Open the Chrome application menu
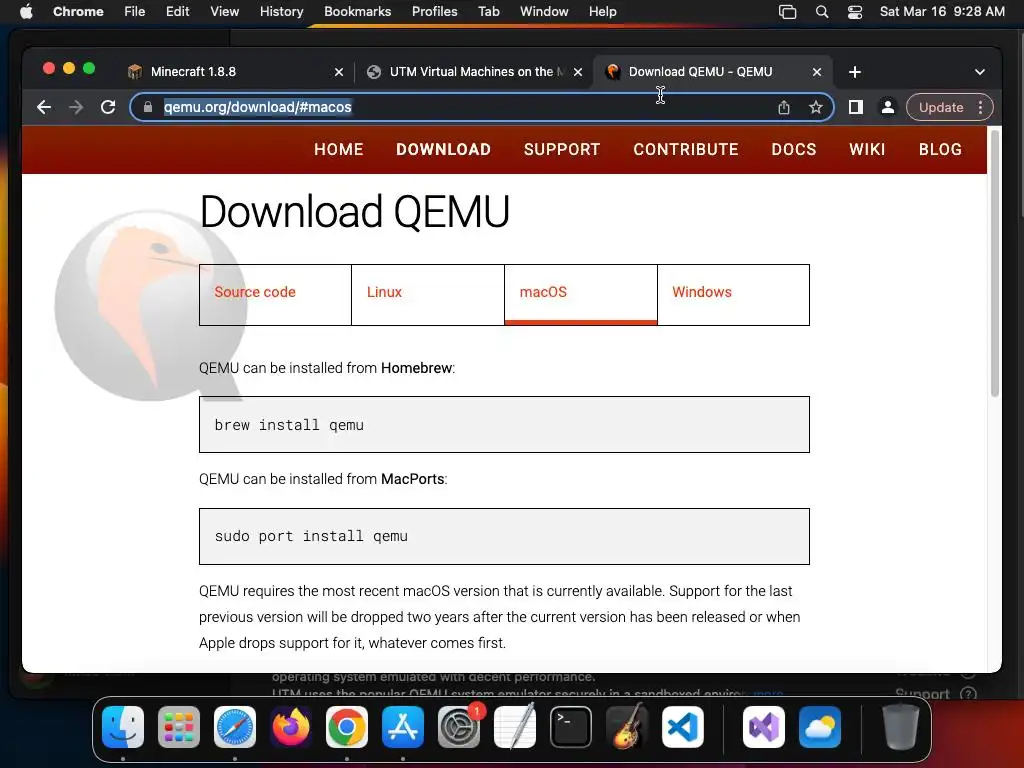Viewport: 1024px width, 768px height. click(x=78, y=12)
